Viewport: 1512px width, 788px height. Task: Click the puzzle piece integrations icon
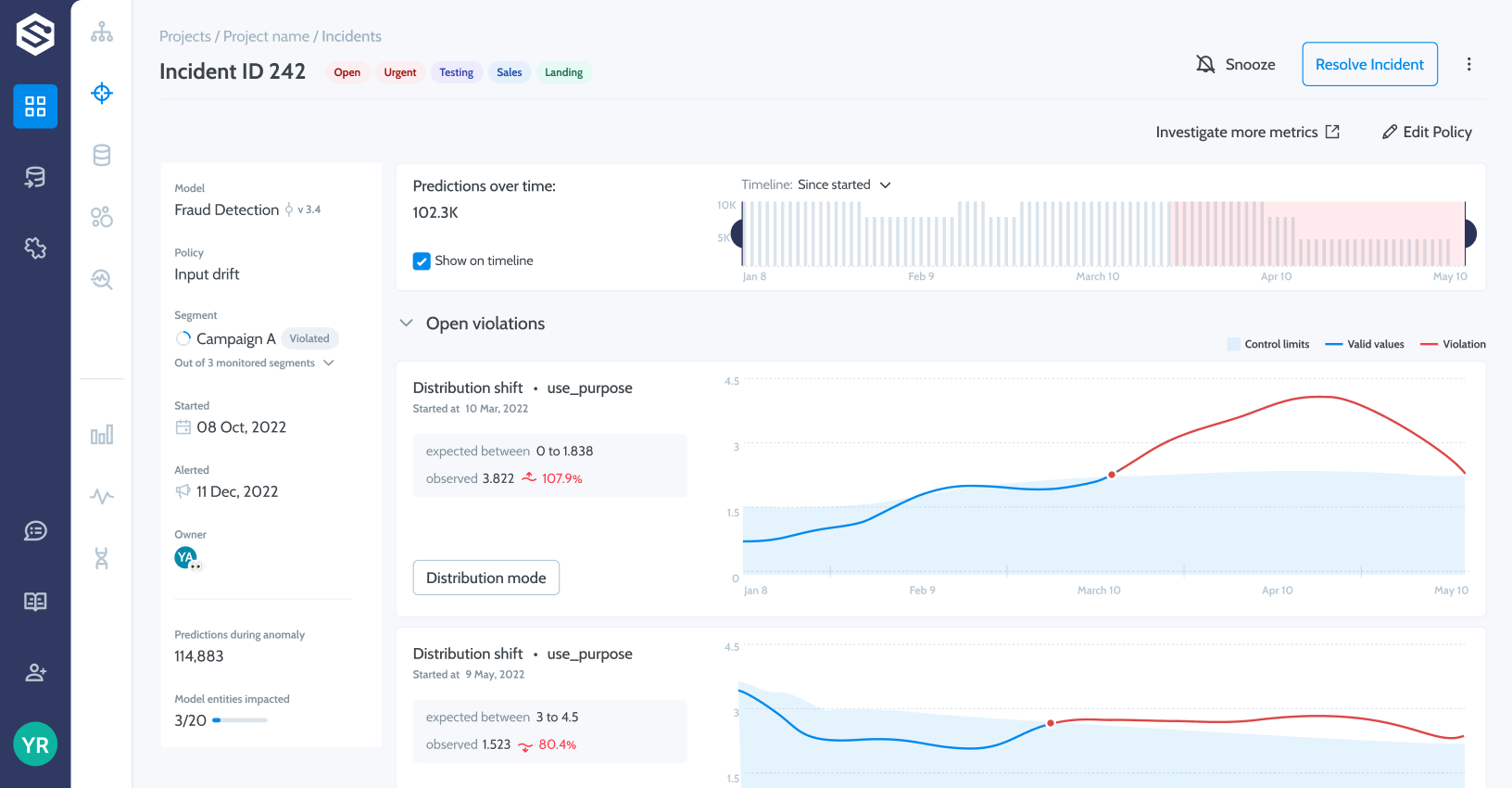click(x=35, y=248)
